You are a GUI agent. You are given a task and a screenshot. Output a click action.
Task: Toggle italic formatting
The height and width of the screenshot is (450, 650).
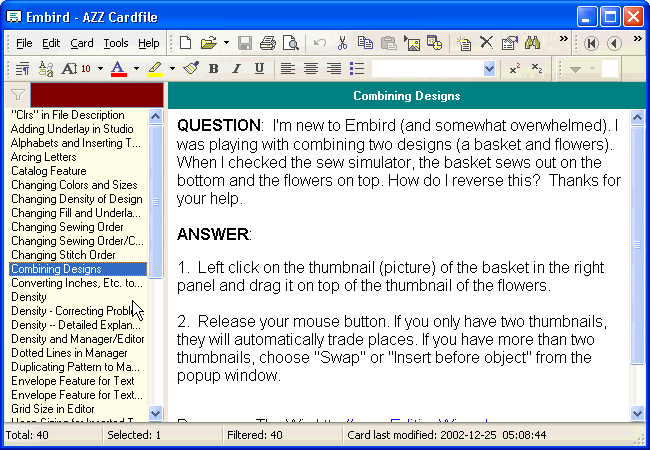(x=236, y=69)
